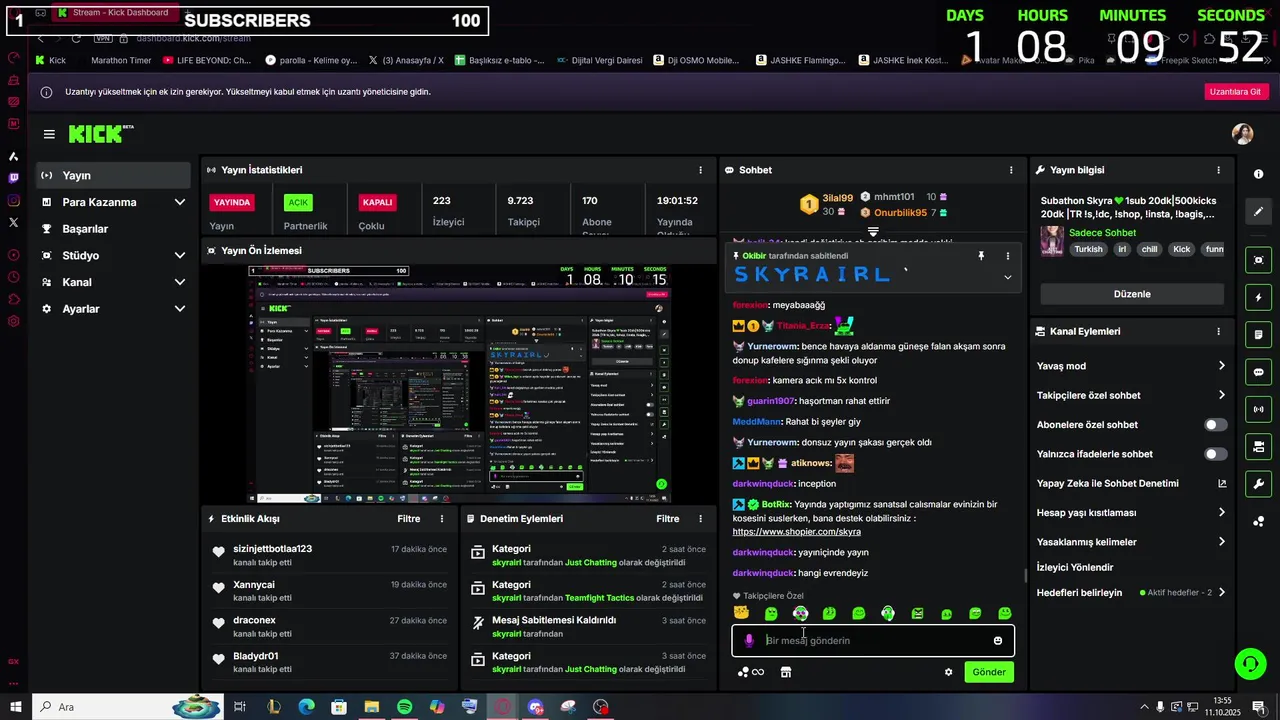Select the yellow cat emote
The width and height of the screenshot is (1280, 720).
point(741,612)
